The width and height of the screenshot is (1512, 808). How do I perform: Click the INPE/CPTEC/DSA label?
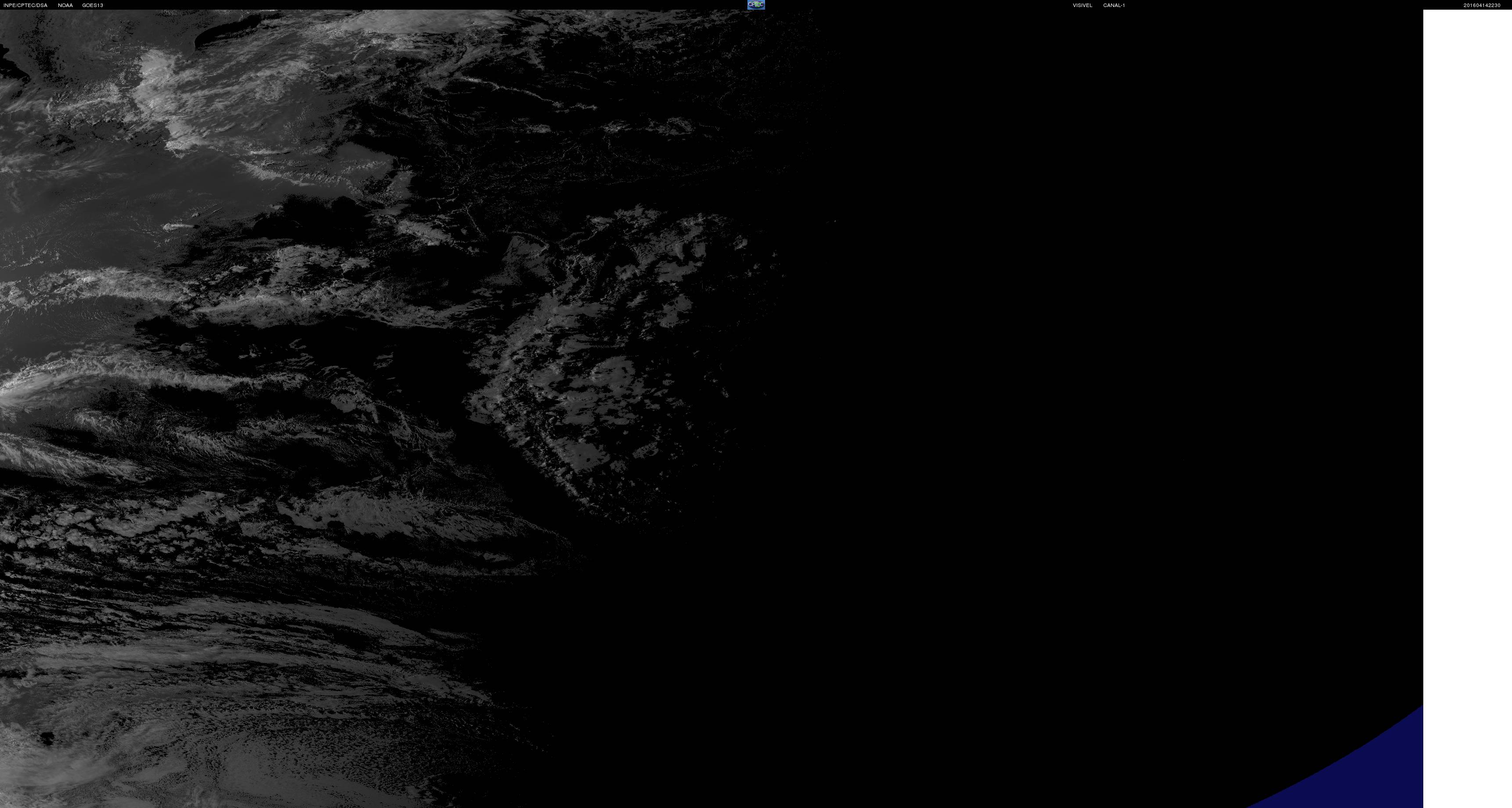(25, 5)
